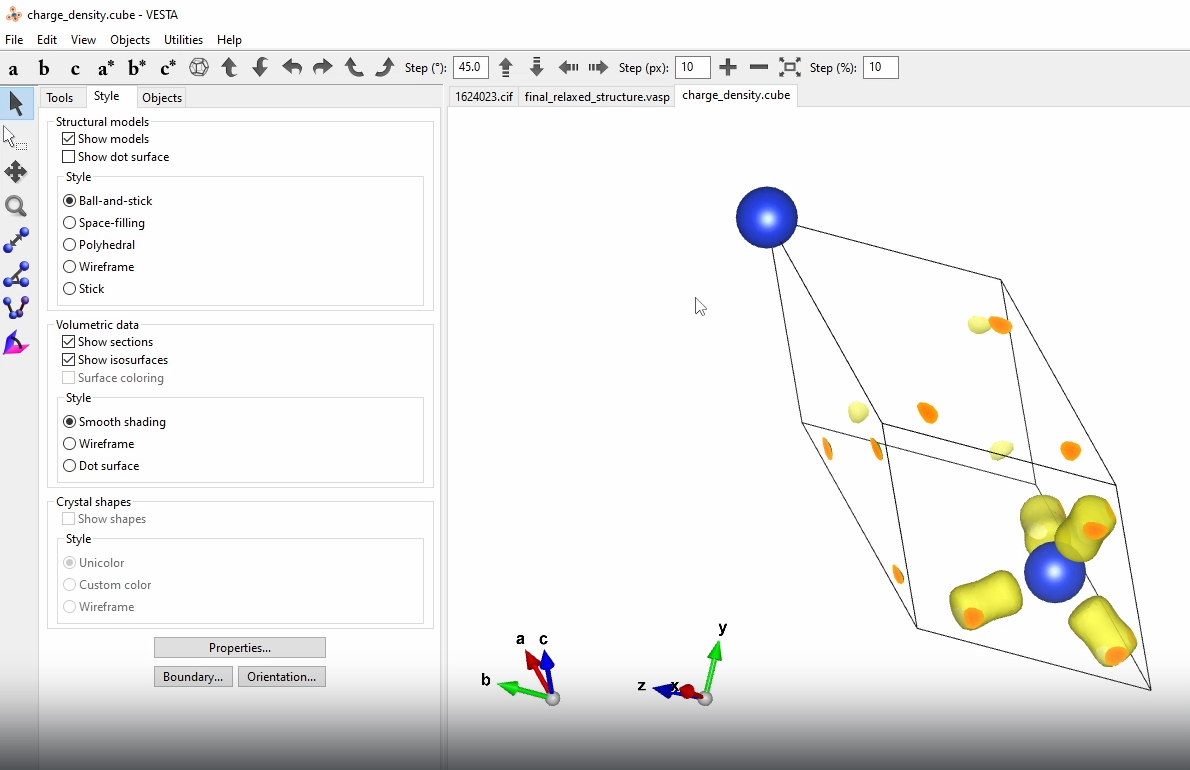Image resolution: width=1190 pixels, height=770 pixels.
Task: Select the Translate (move) tool in sidebar
Action: 16,172
